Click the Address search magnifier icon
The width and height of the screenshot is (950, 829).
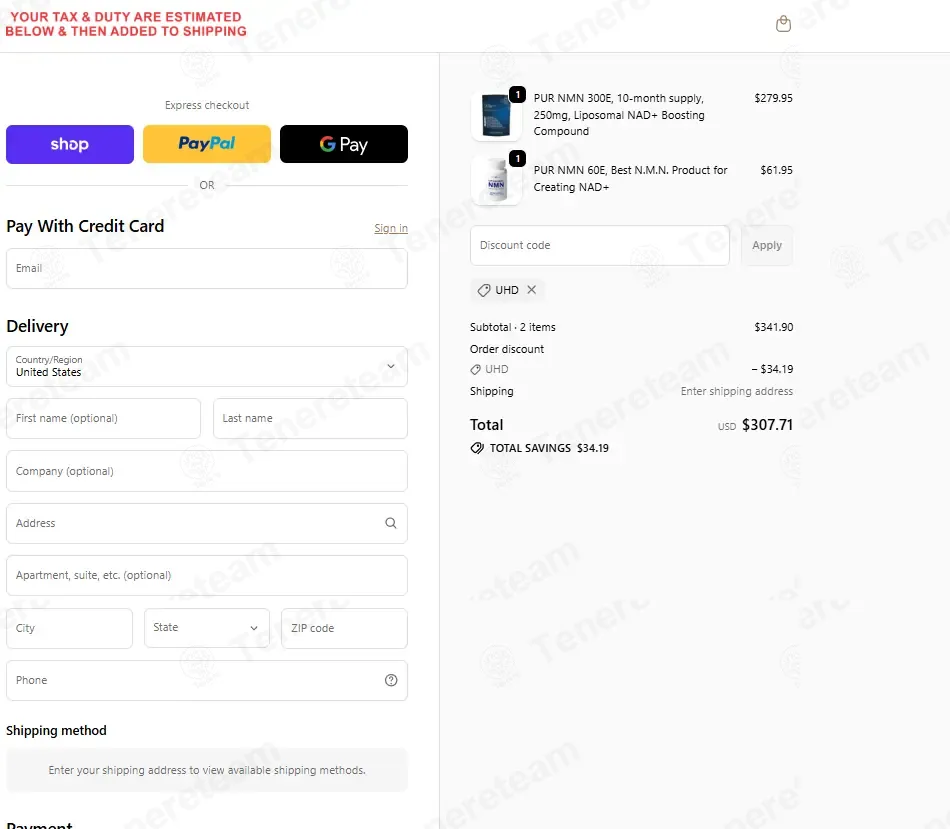[x=391, y=523]
